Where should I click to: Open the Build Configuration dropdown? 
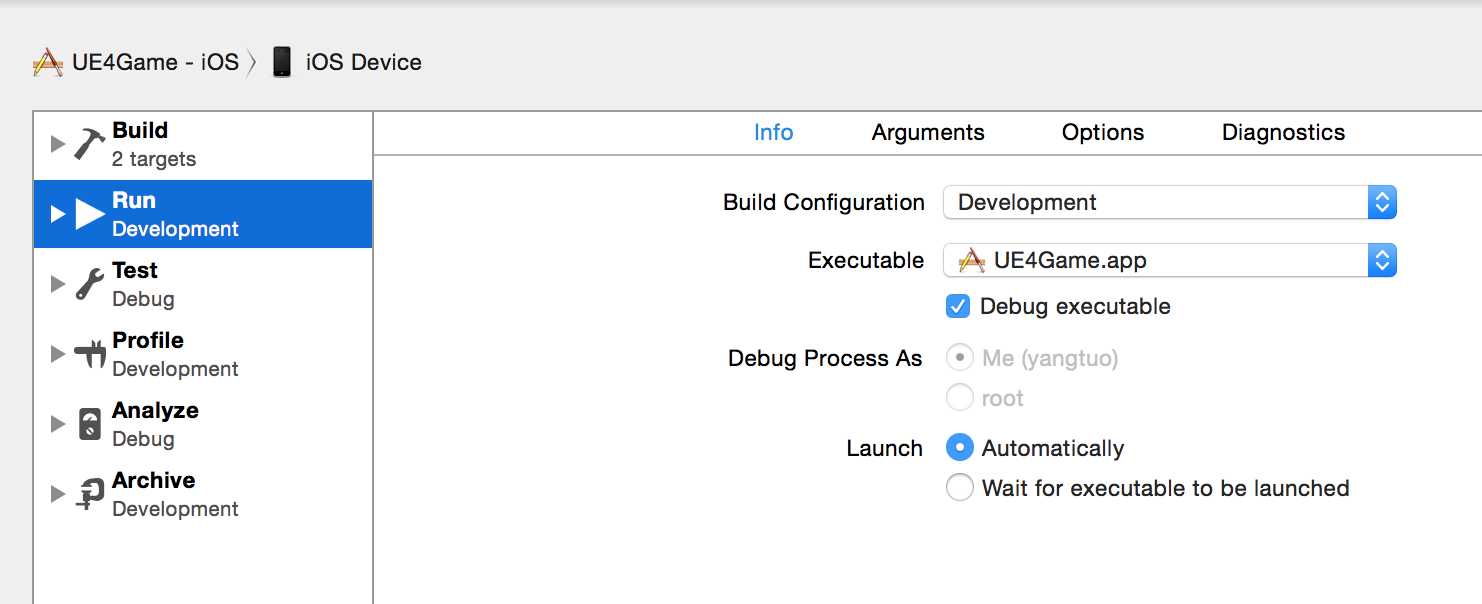[x=1169, y=202]
